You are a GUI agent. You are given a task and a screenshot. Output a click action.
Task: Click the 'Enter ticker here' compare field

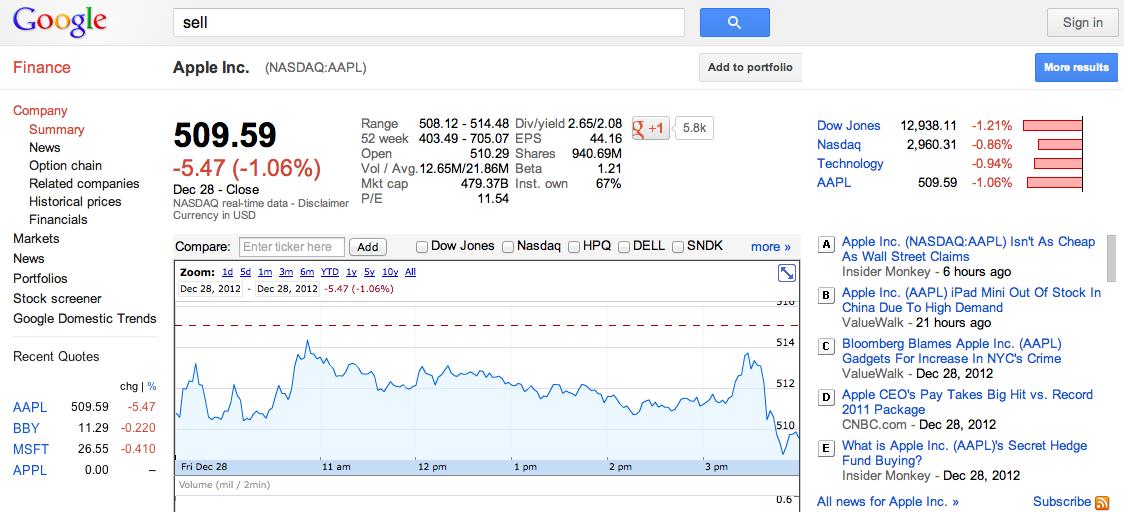[x=292, y=247]
